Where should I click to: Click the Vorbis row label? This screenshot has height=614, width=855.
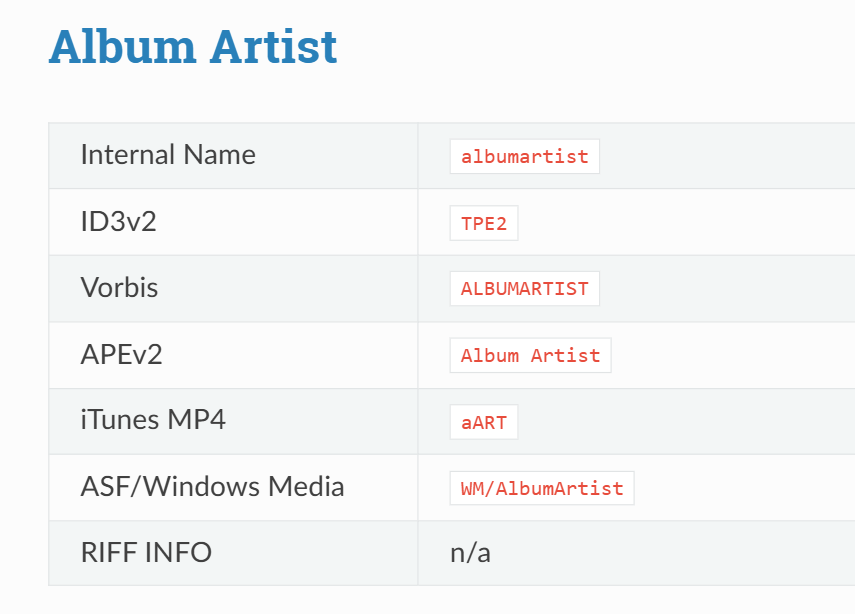click(119, 288)
